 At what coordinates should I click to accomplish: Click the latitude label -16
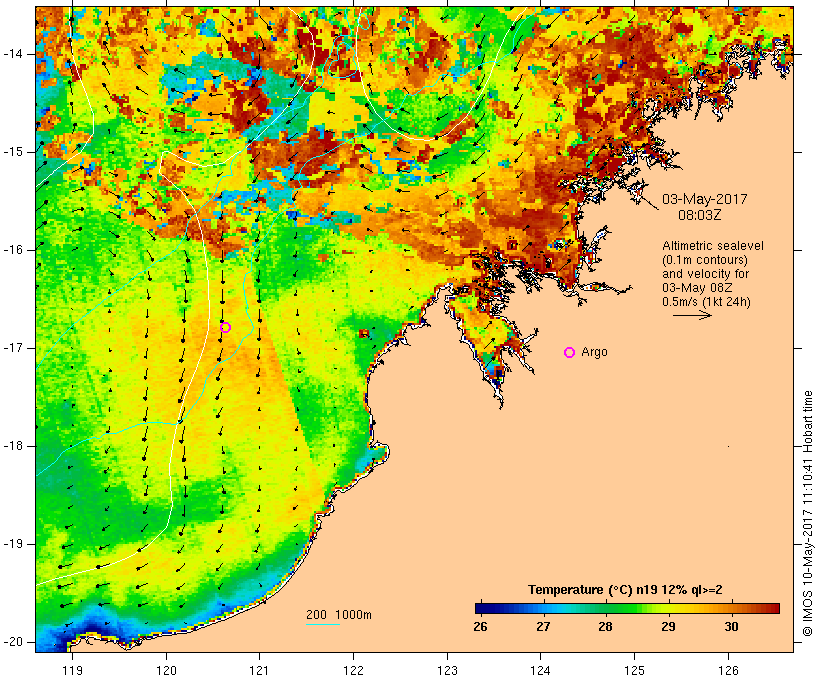[x=12, y=250]
